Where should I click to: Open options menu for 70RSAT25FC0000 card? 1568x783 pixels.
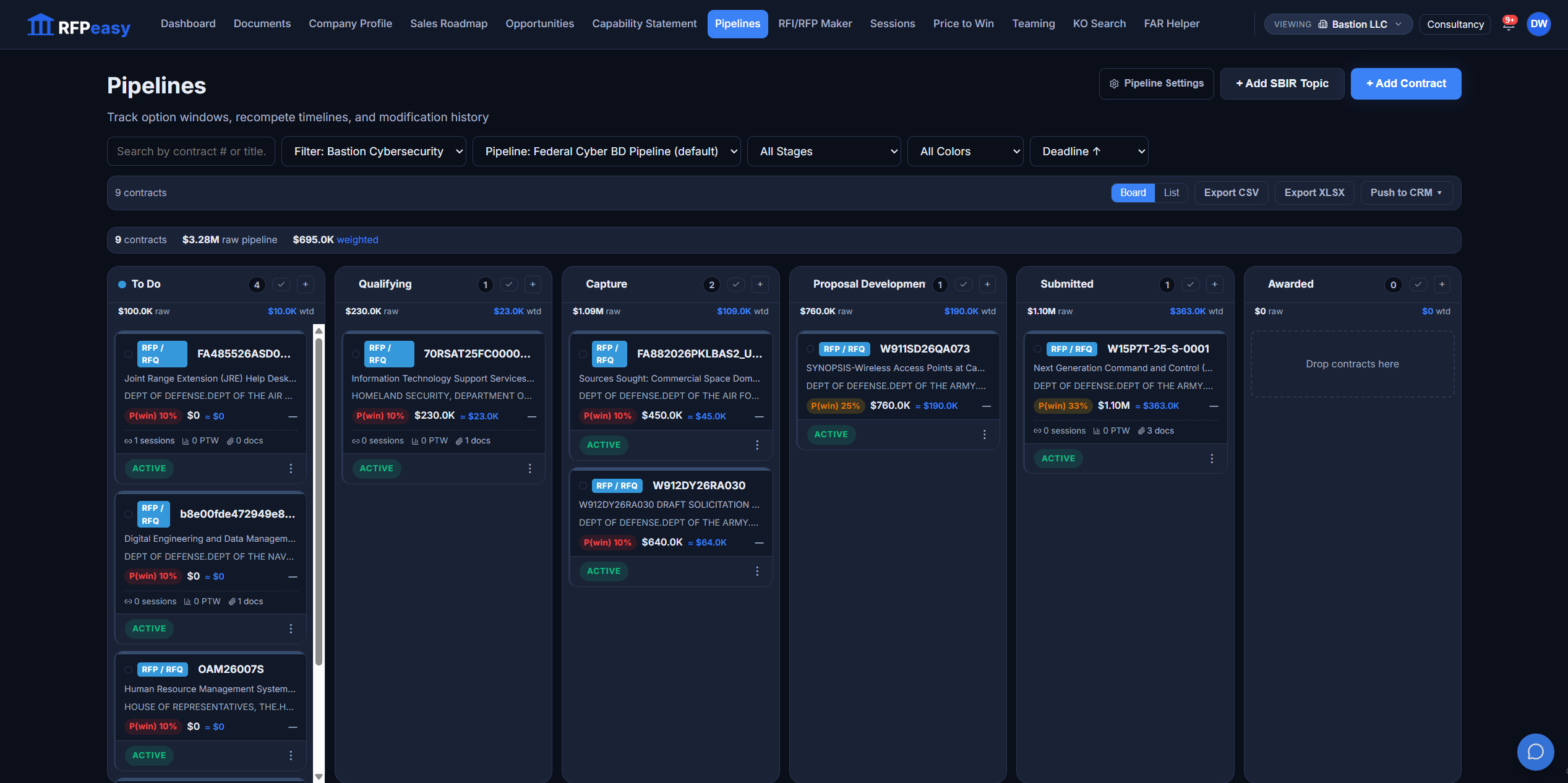pyautogui.click(x=529, y=468)
